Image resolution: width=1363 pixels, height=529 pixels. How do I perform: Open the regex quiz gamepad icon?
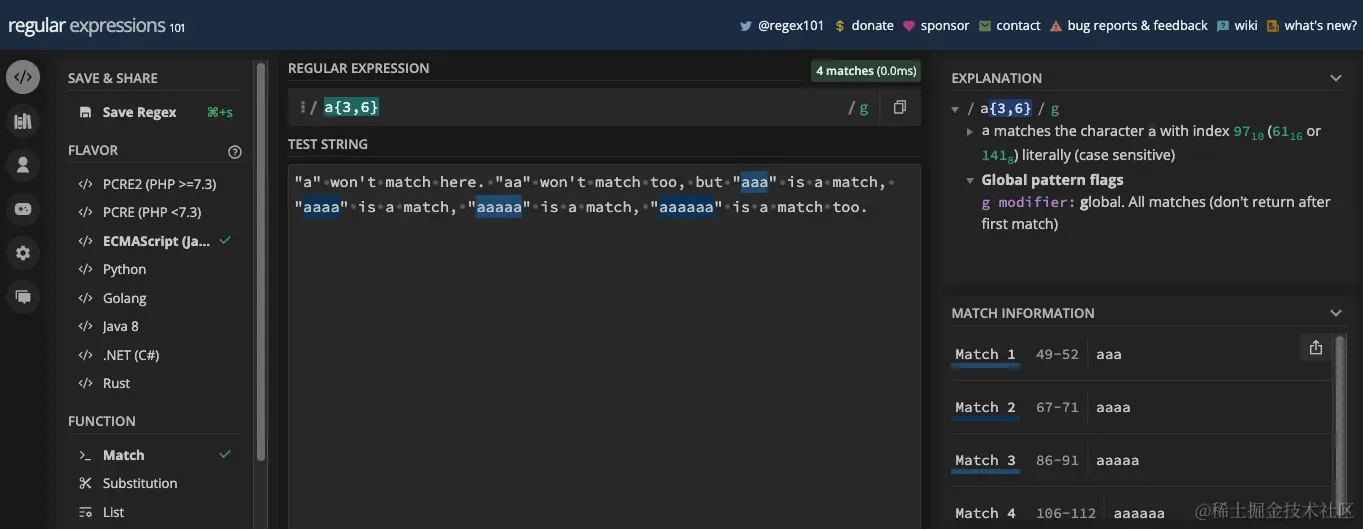click(23, 209)
